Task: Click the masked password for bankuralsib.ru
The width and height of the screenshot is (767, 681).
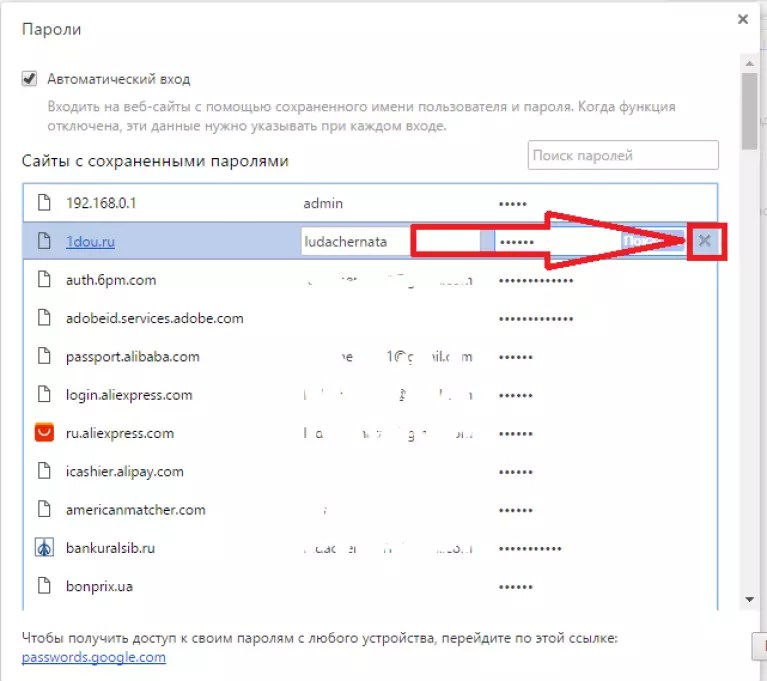Action: pos(530,548)
